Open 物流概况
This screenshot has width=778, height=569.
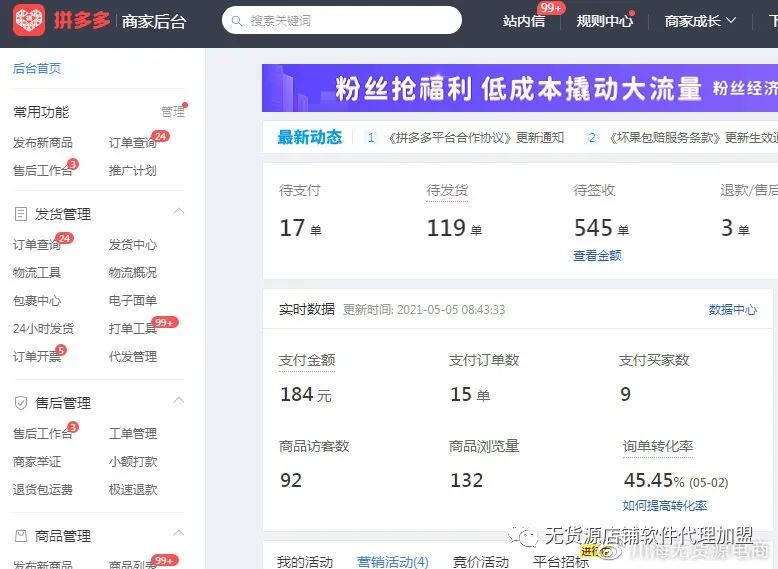(x=132, y=272)
